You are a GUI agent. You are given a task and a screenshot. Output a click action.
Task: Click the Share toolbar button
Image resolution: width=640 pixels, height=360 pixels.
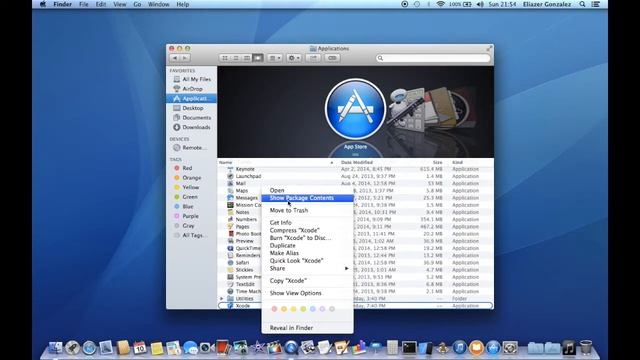click(313, 58)
